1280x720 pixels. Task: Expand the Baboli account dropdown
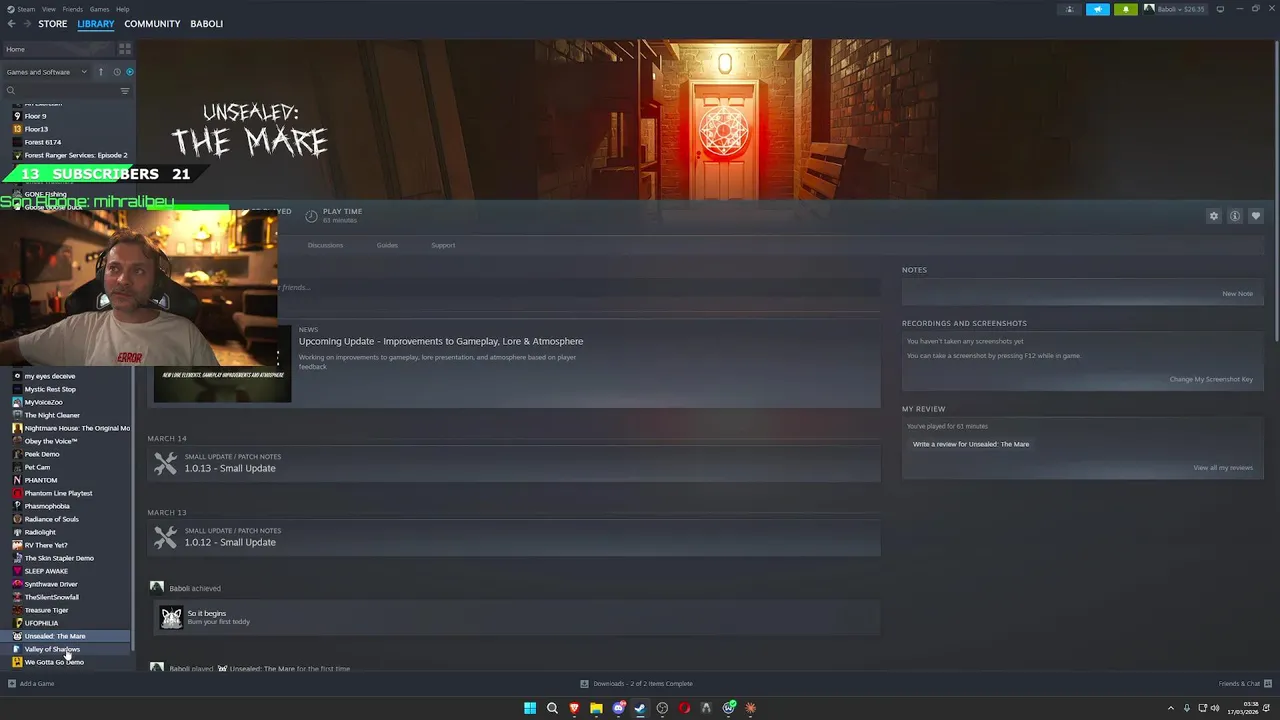[x=1175, y=9]
